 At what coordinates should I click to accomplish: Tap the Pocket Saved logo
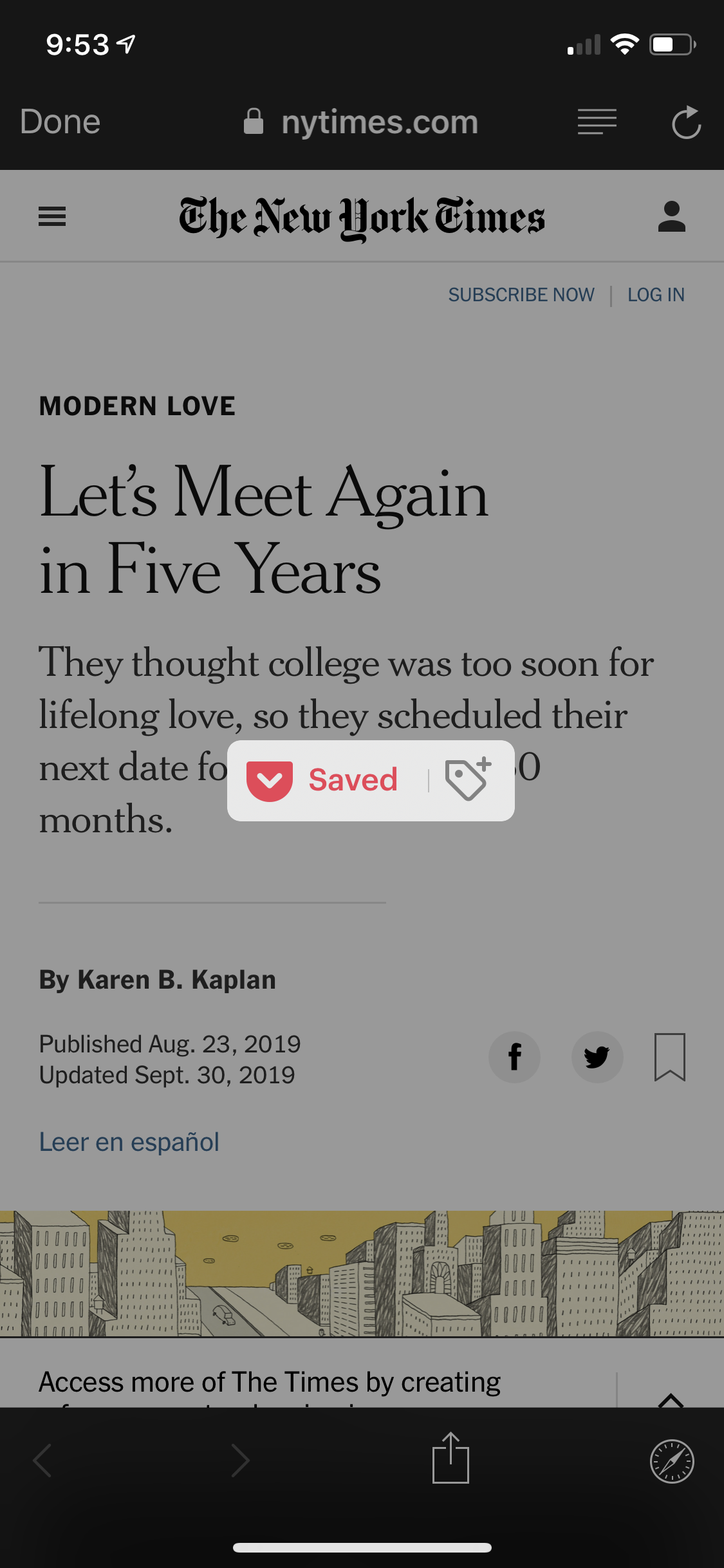270,781
